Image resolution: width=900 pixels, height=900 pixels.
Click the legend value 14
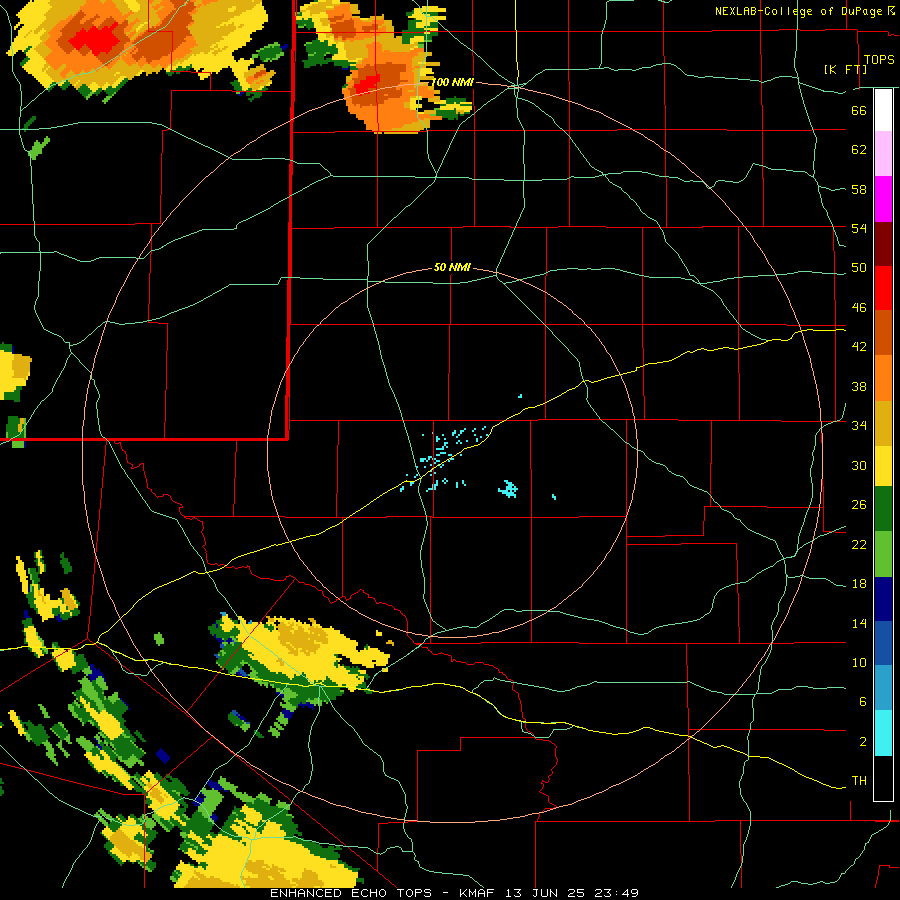coord(859,623)
